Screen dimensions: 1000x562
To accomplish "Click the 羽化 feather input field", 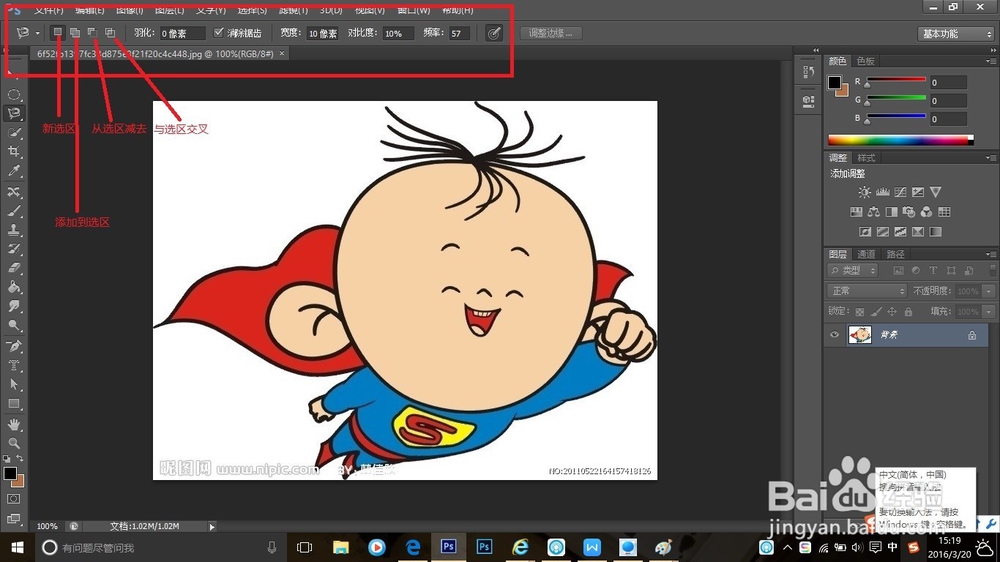I will 182,33.
